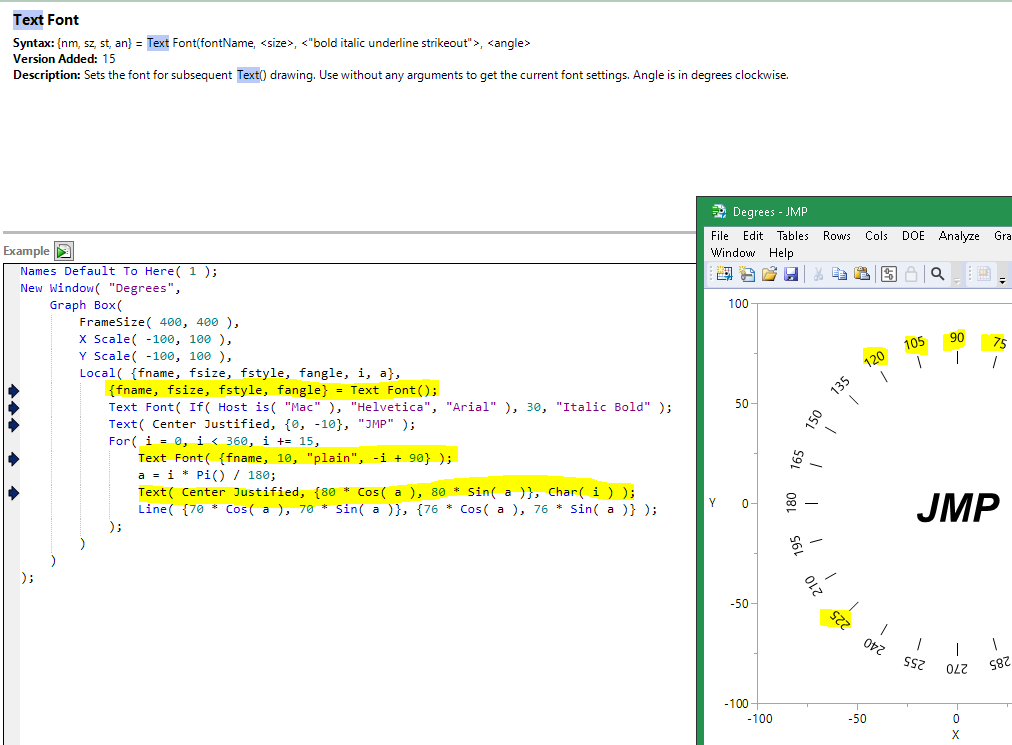Run the example script with the play icon
The width and height of the screenshot is (1012, 745).
(64, 251)
